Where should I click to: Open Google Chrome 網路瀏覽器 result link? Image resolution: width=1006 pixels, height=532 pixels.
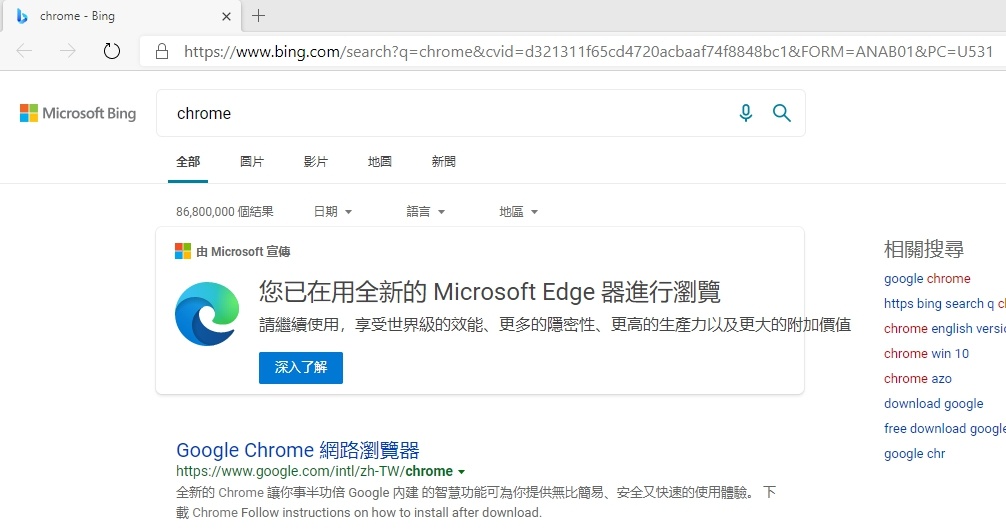[298, 450]
